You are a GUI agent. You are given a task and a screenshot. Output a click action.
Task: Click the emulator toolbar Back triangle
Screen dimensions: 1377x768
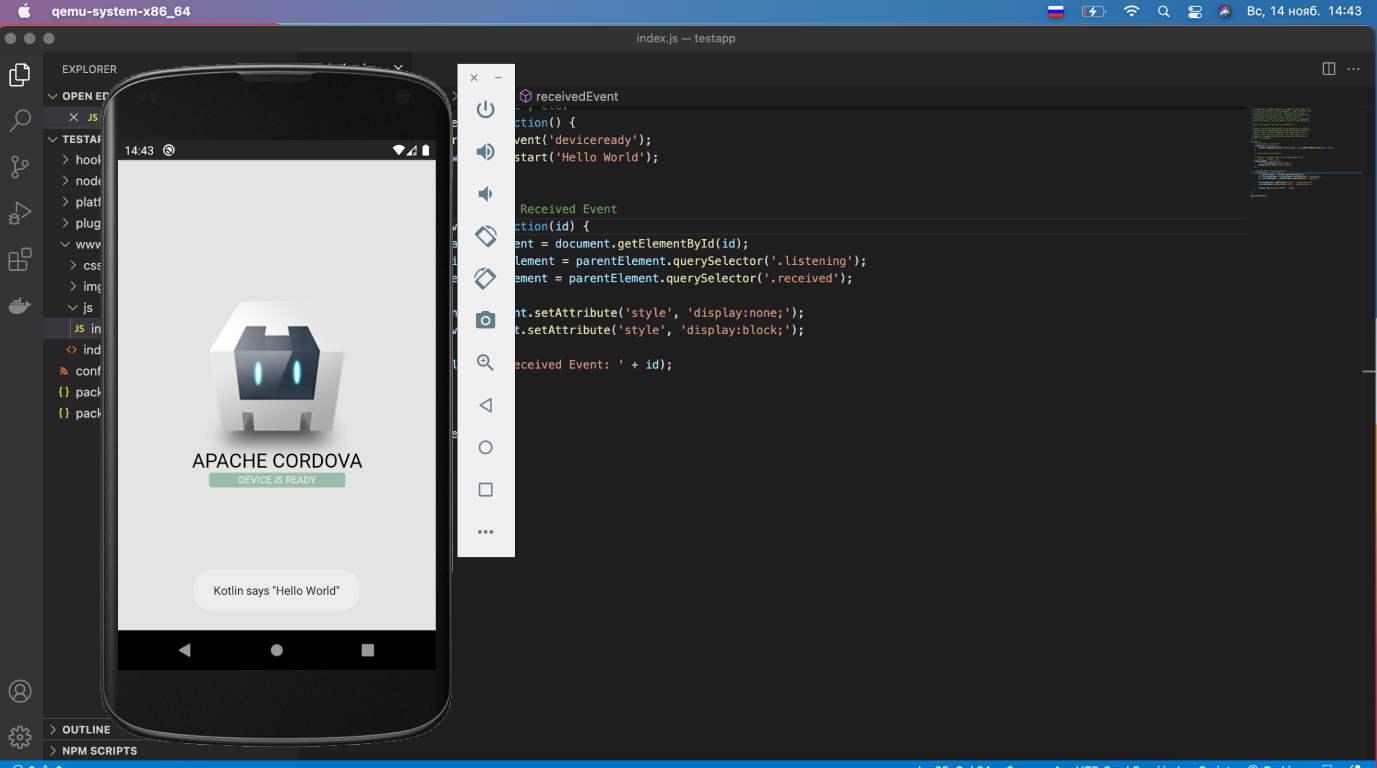[x=485, y=405]
